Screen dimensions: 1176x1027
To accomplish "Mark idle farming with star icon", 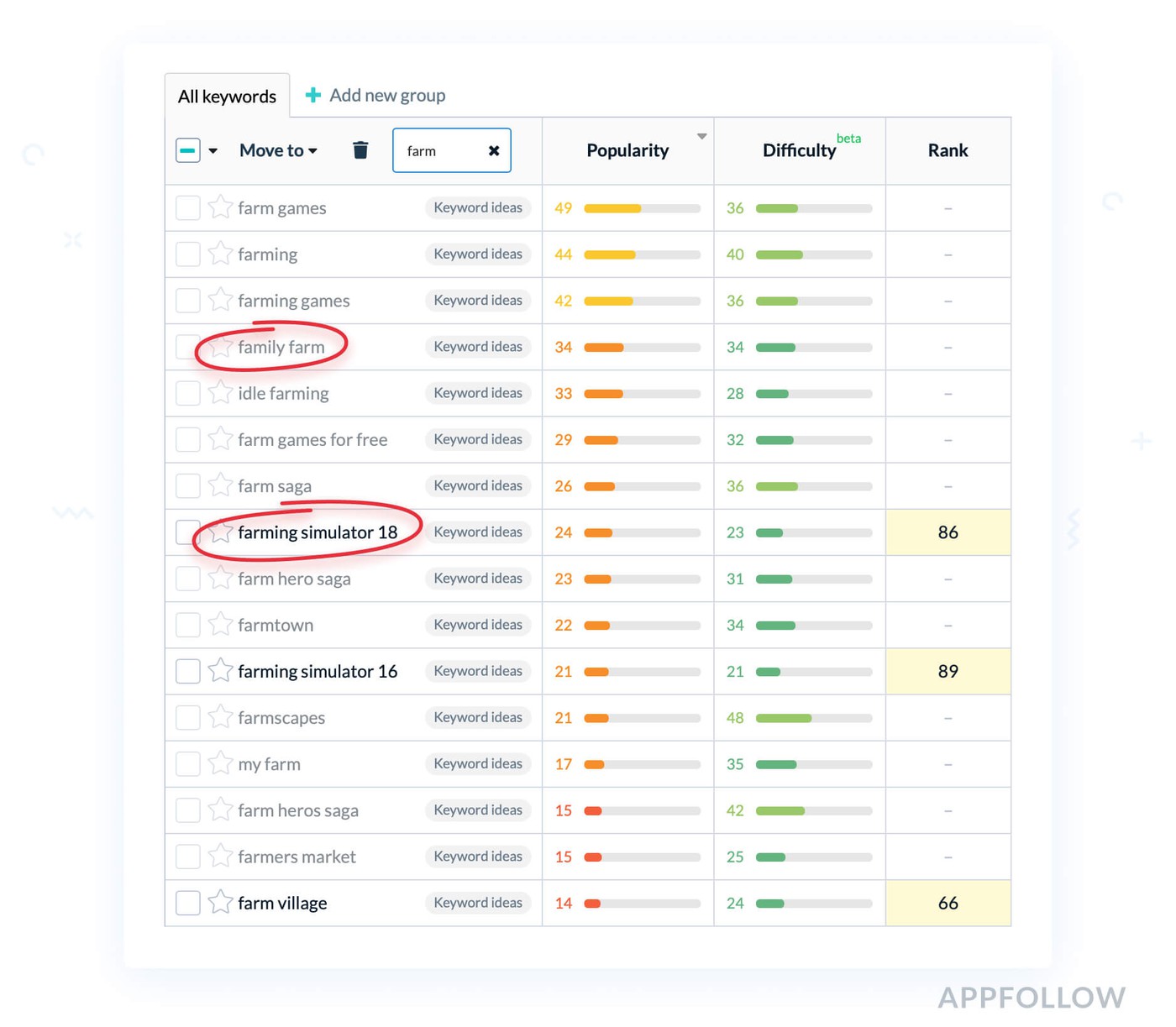I will pyautogui.click(x=220, y=393).
